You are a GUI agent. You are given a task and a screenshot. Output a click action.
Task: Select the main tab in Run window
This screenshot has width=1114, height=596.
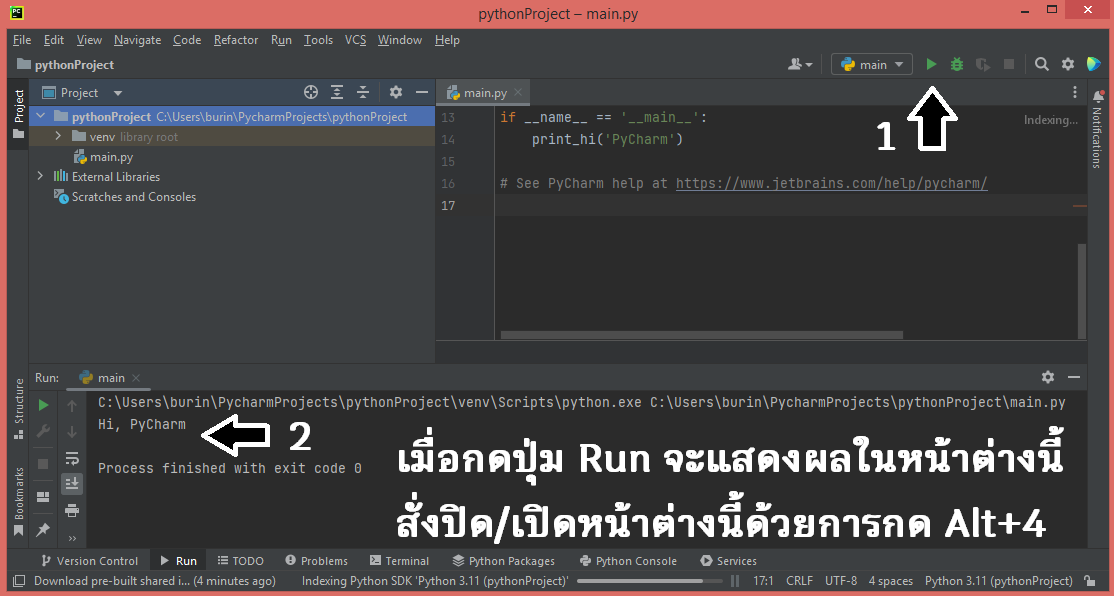[x=110, y=377]
